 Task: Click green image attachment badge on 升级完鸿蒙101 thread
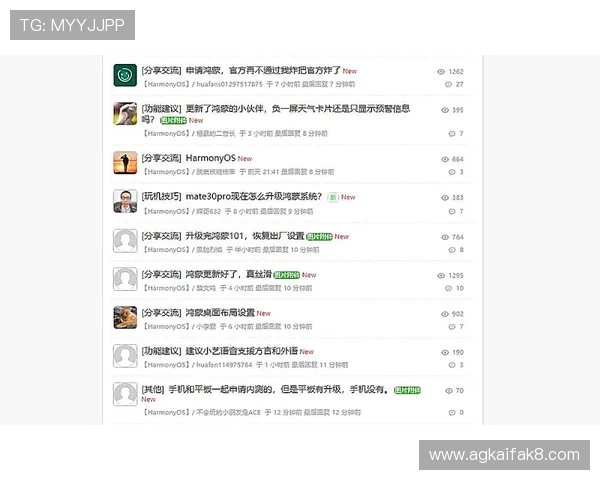[320, 237]
